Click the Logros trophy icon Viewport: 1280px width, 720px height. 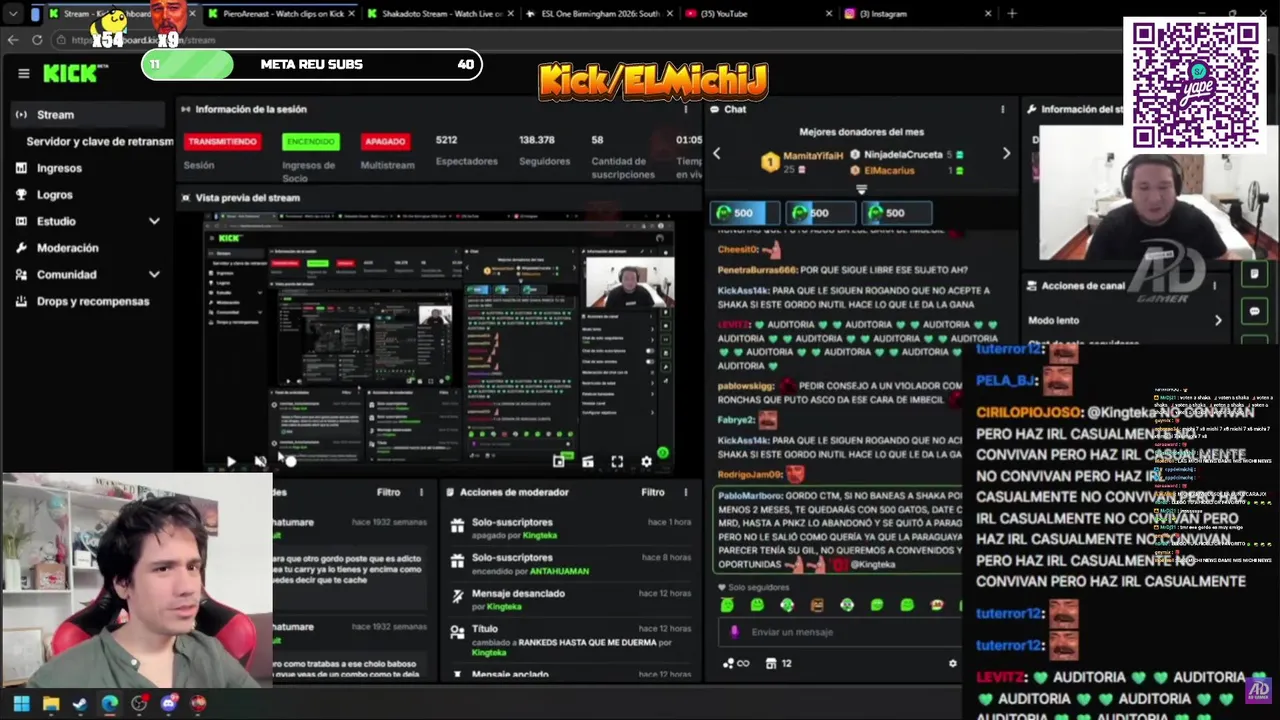pyautogui.click(x=21, y=195)
